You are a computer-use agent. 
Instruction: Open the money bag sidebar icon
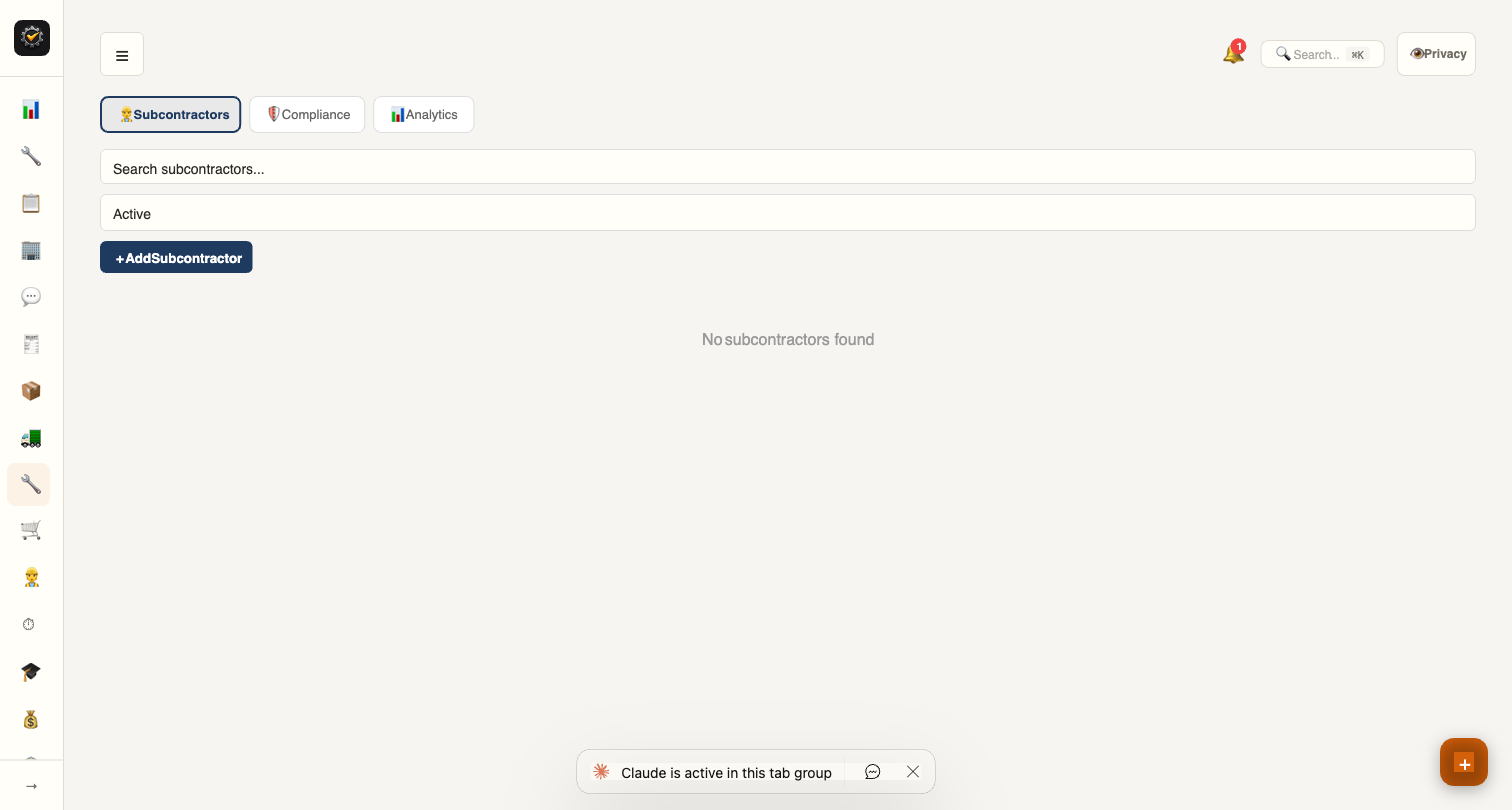click(31, 719)
